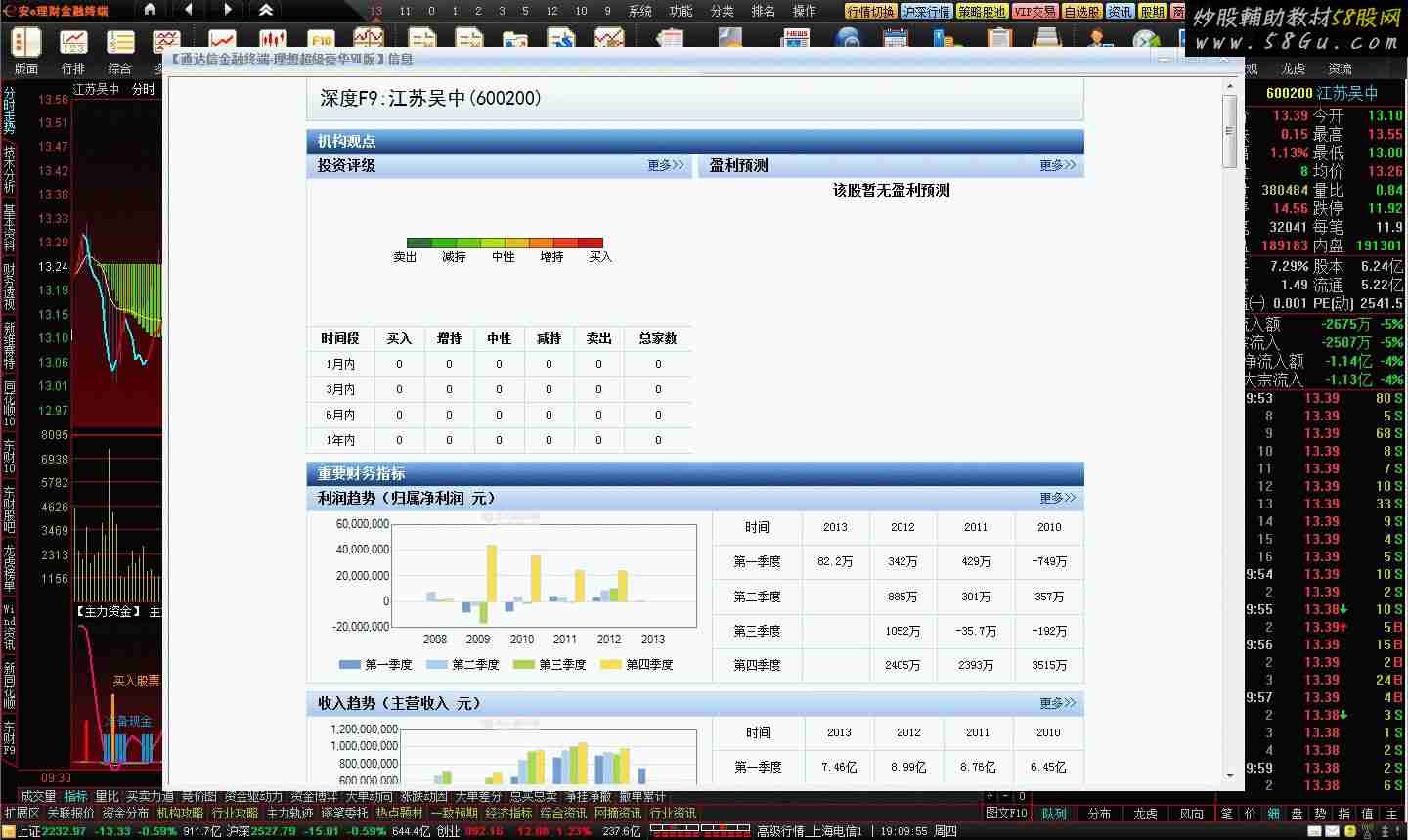Click the 自选股 button
Screen dimensions: 1408x840
1082,11
